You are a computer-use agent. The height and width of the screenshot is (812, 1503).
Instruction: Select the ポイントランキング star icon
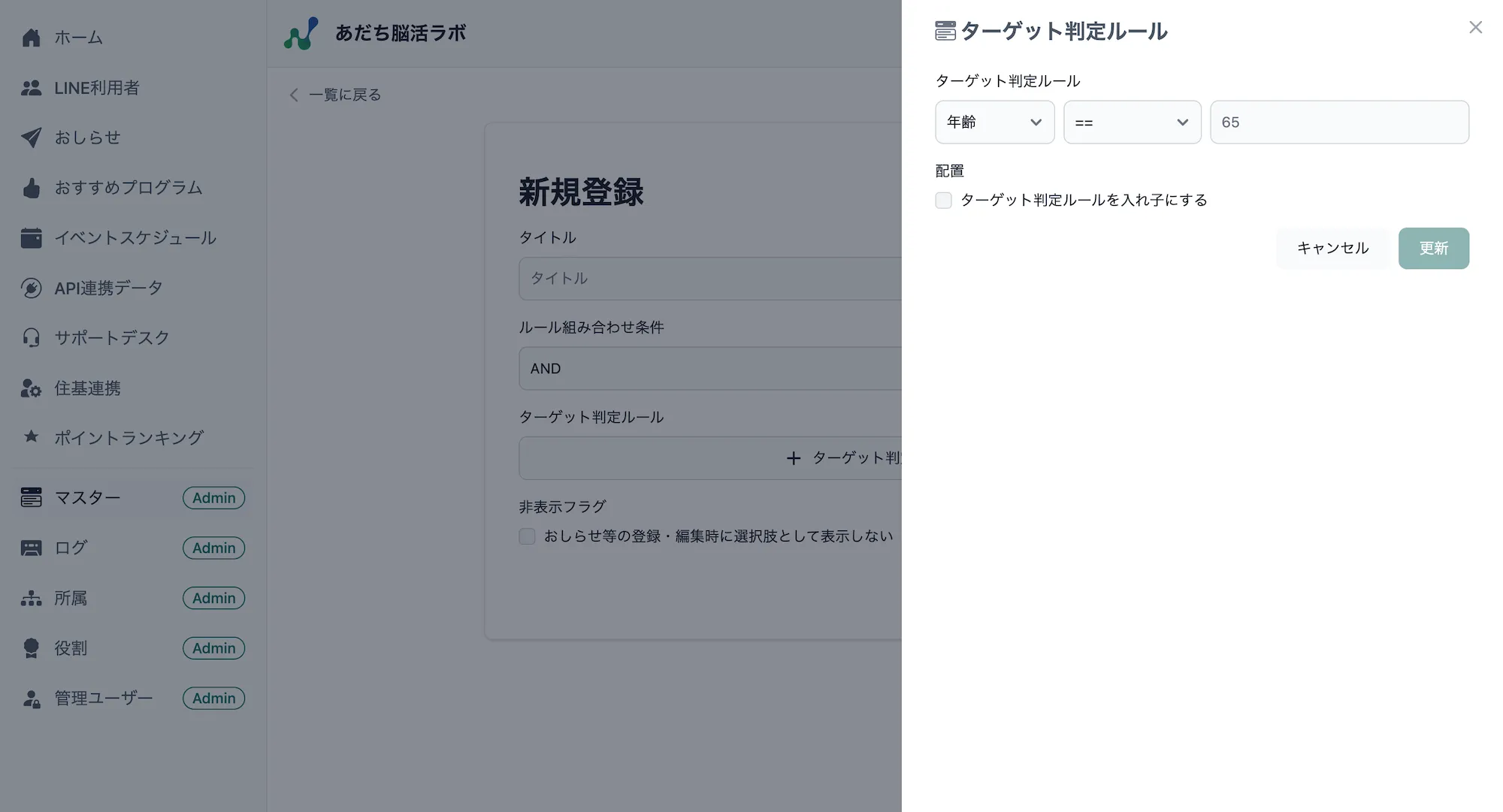[x=32, y=437]
